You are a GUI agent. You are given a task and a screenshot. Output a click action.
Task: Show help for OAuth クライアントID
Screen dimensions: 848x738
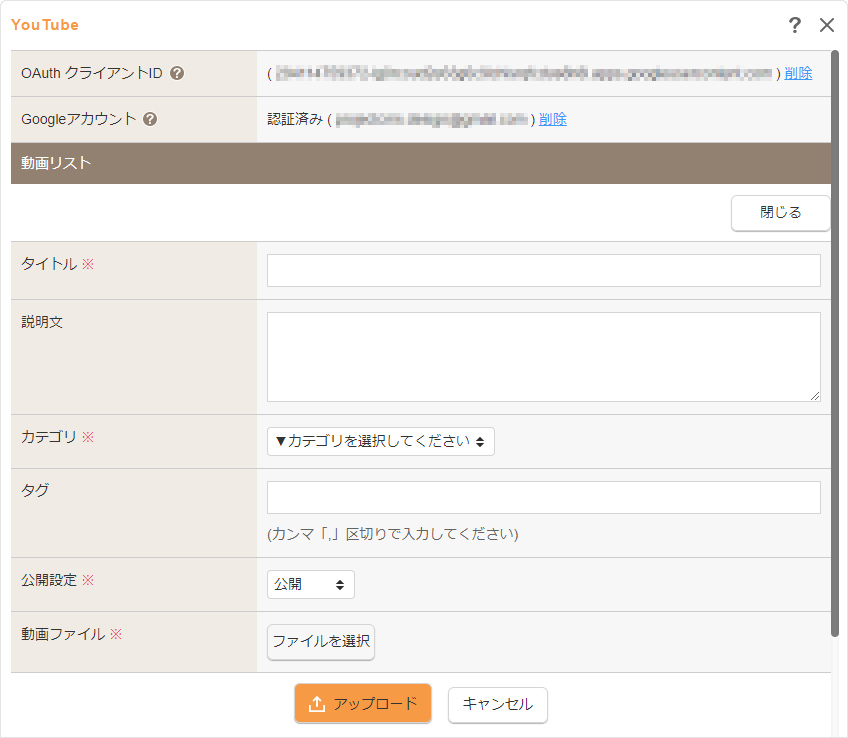tap(177, 73)
